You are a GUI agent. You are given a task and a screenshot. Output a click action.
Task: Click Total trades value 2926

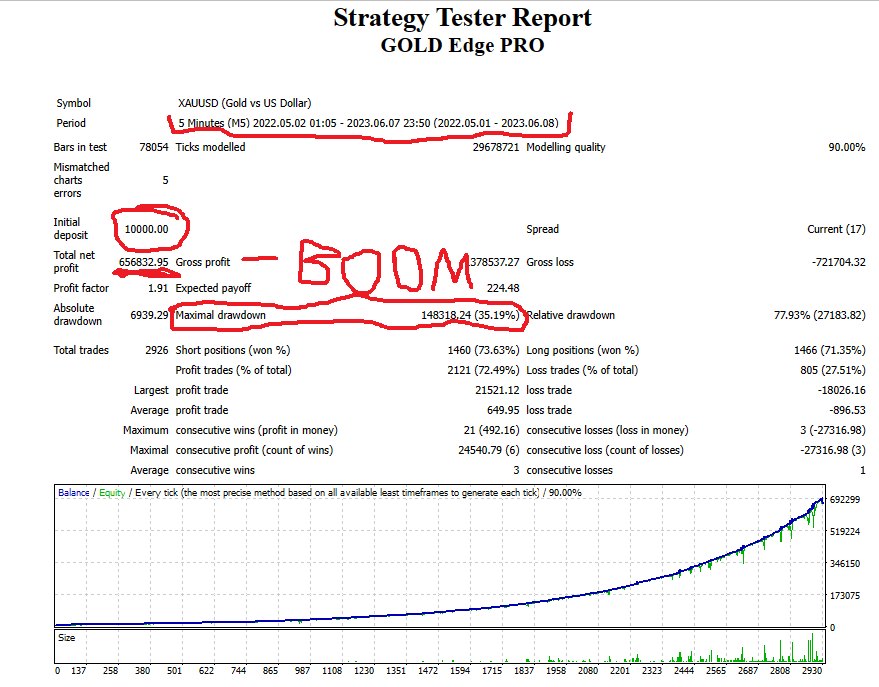click(156, 350)
